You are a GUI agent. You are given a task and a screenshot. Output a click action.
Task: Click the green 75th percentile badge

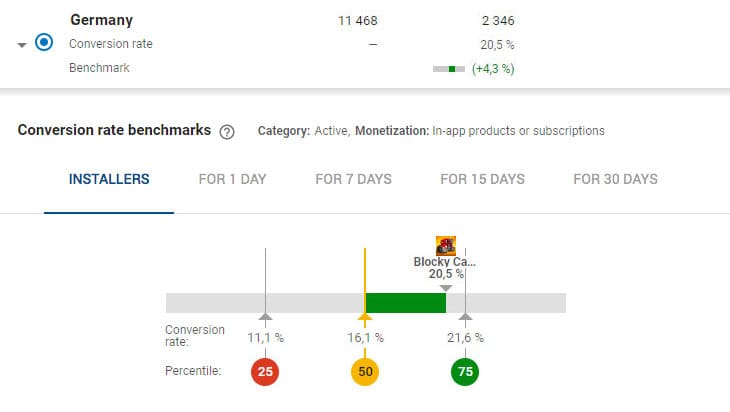465,372
